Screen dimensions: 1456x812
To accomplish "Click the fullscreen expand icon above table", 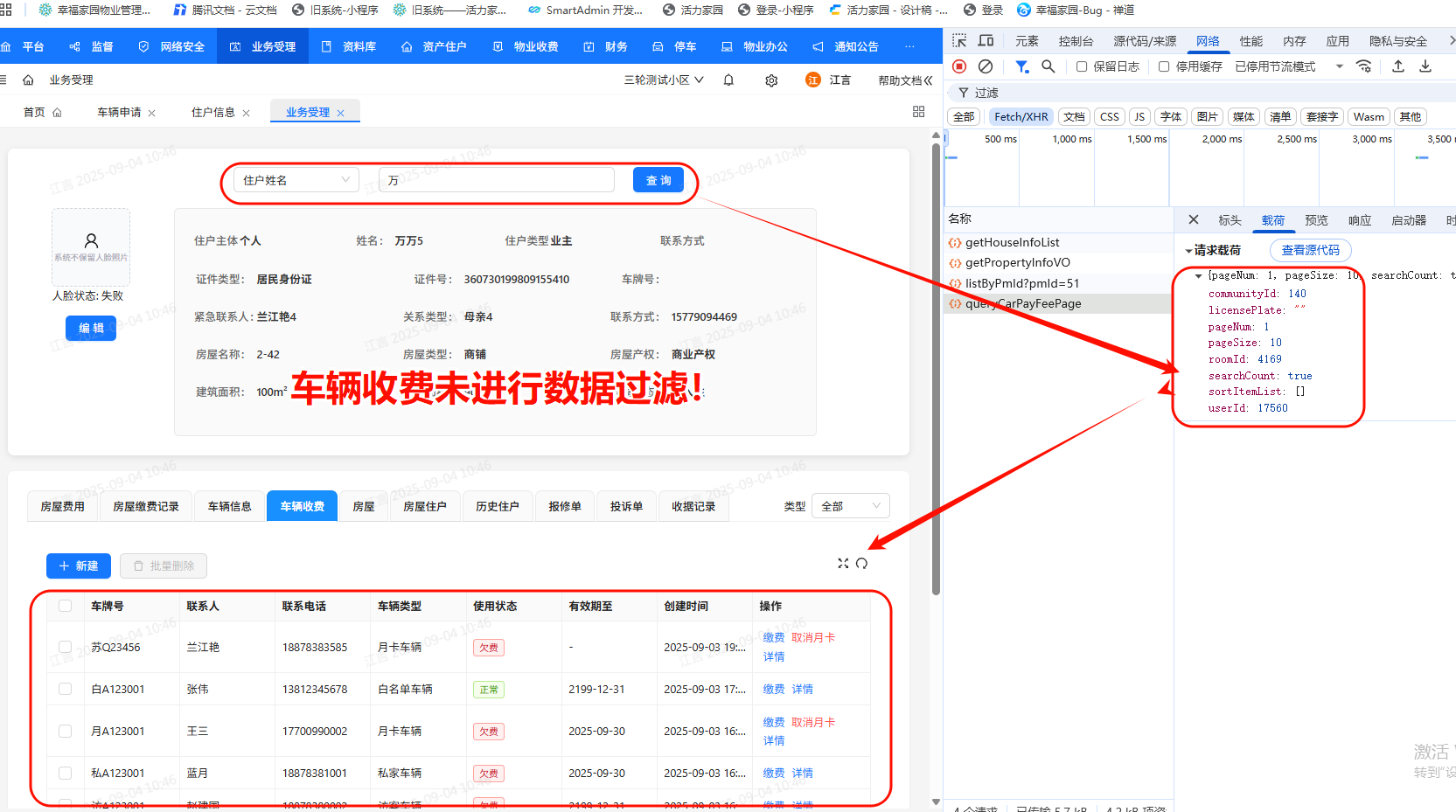I will pyautogui.click(x=843, y=564).
